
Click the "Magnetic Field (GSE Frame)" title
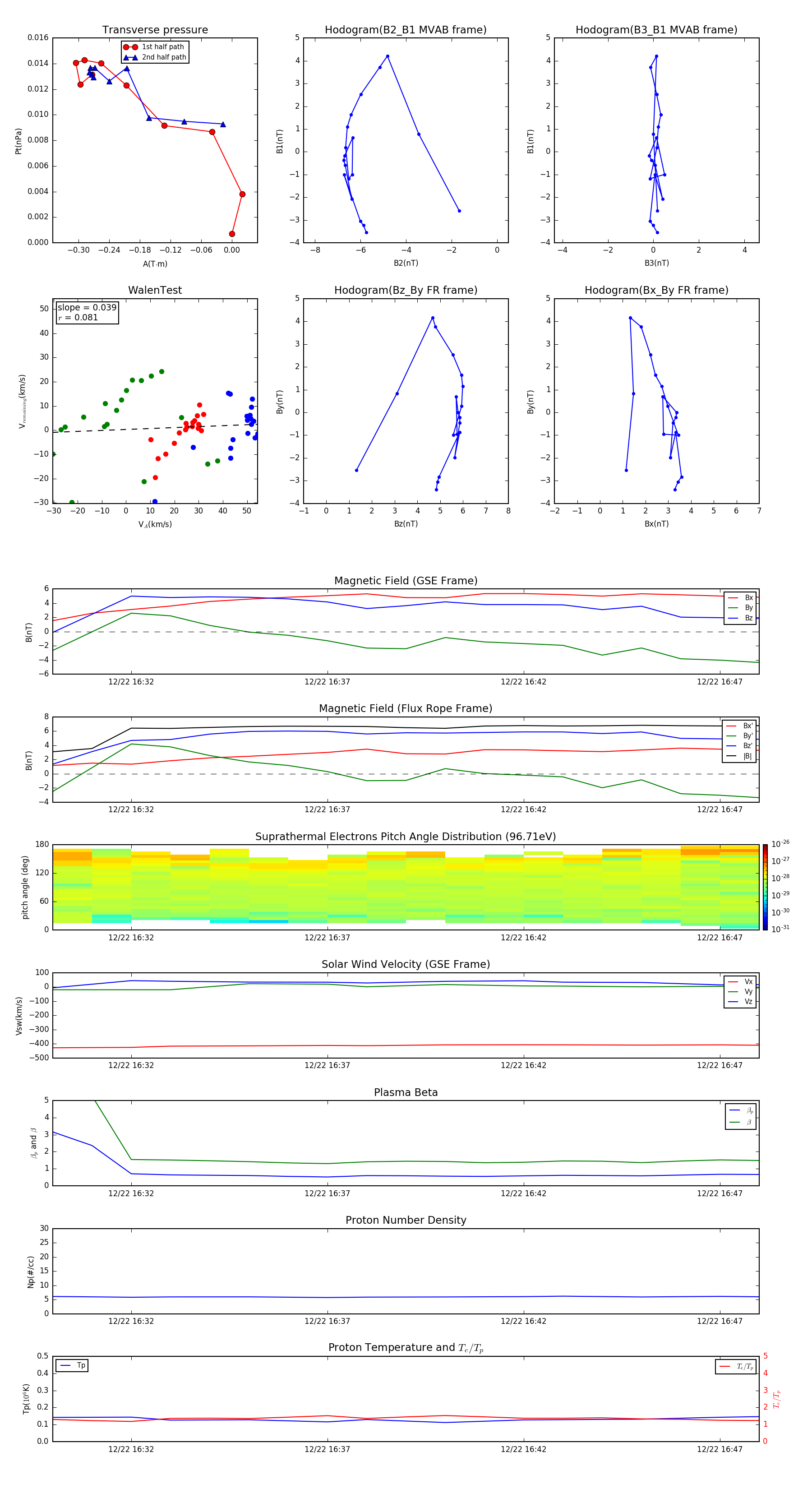click(x=406, y=581)
